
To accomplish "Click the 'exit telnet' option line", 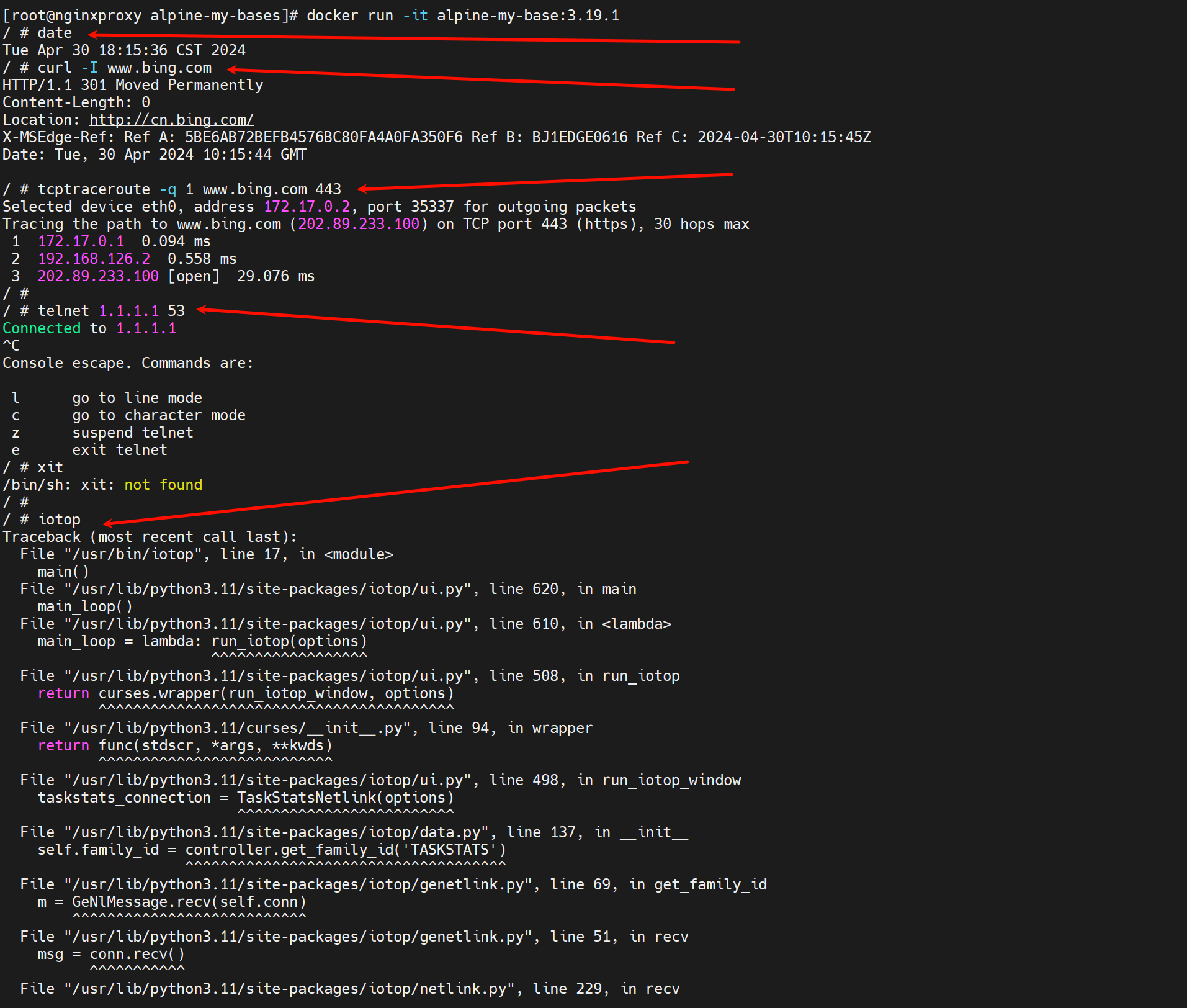I will click(120, 450).
